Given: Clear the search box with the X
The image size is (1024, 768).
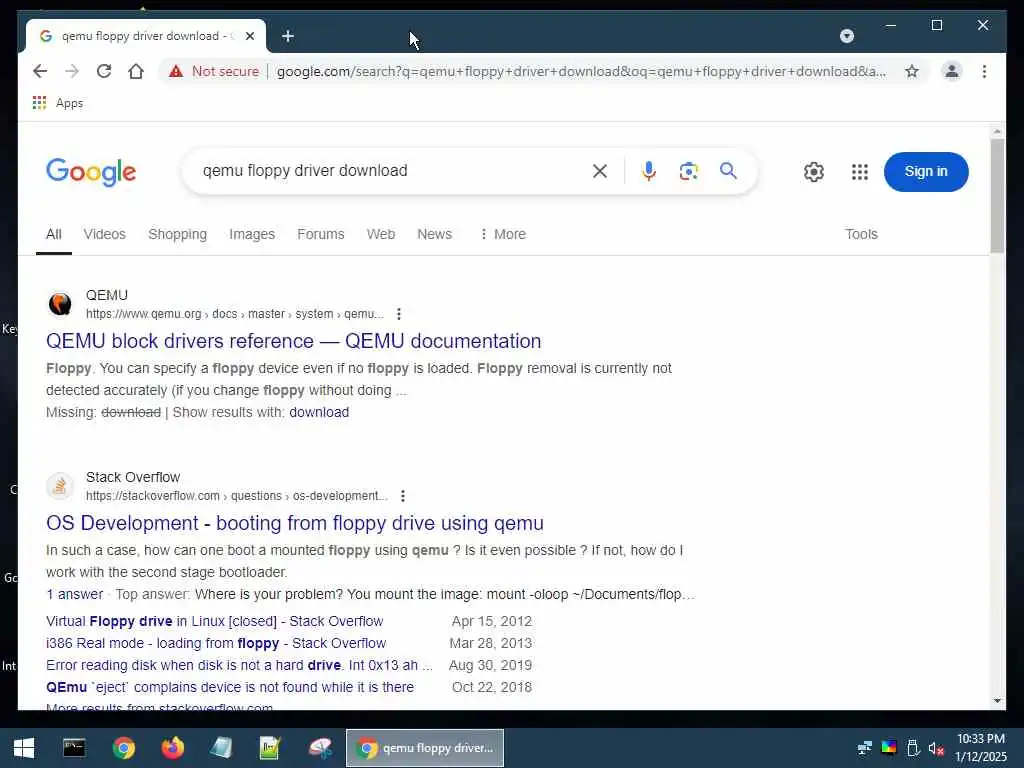Looking at the screenshot, I should pyautogui.click(x=600, y=171).
